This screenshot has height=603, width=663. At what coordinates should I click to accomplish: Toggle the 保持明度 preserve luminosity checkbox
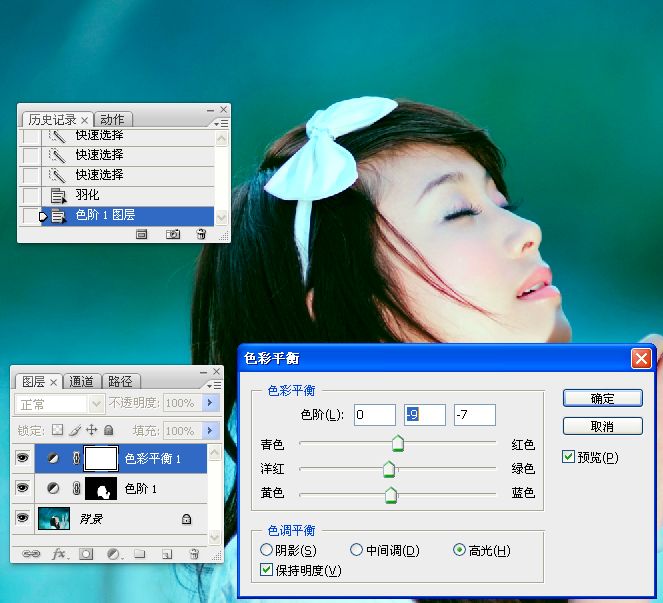click(266, 570)
